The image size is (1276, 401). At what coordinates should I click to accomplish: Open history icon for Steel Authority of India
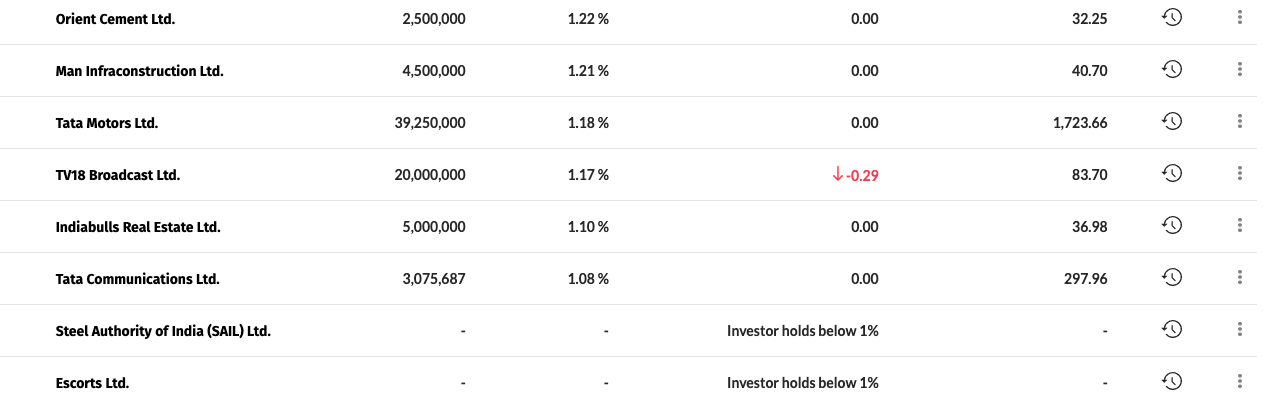click(x=1172, y=329)
